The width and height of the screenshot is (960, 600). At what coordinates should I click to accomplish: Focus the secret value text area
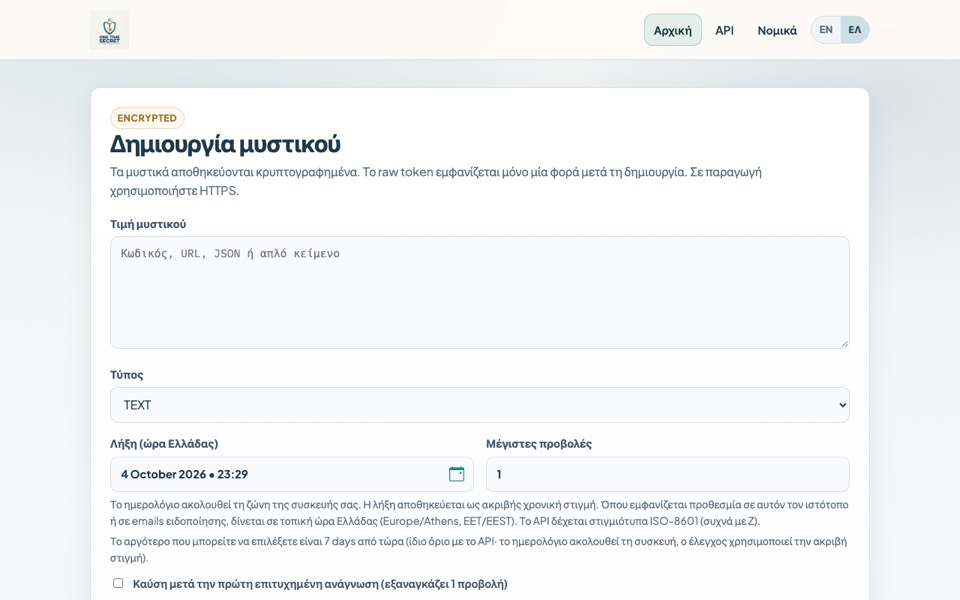[x=479, y=293]
